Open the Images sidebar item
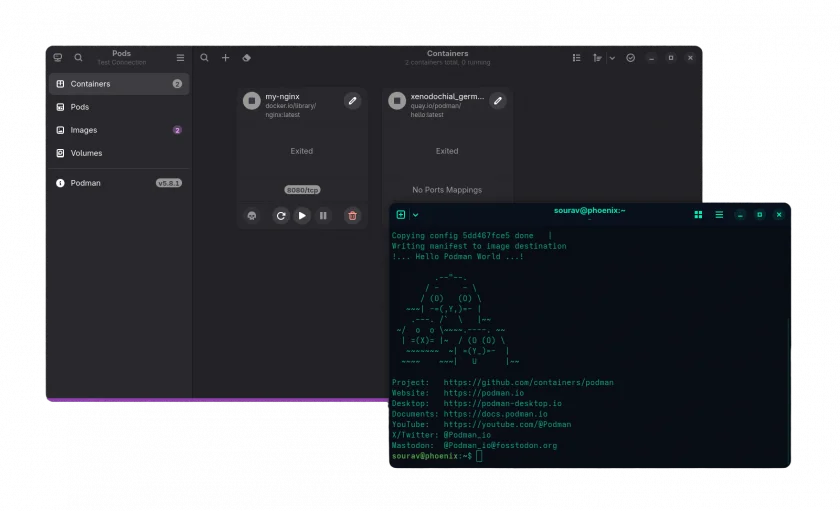The height and width of the screenshot is (511, 840). [119, 130]
